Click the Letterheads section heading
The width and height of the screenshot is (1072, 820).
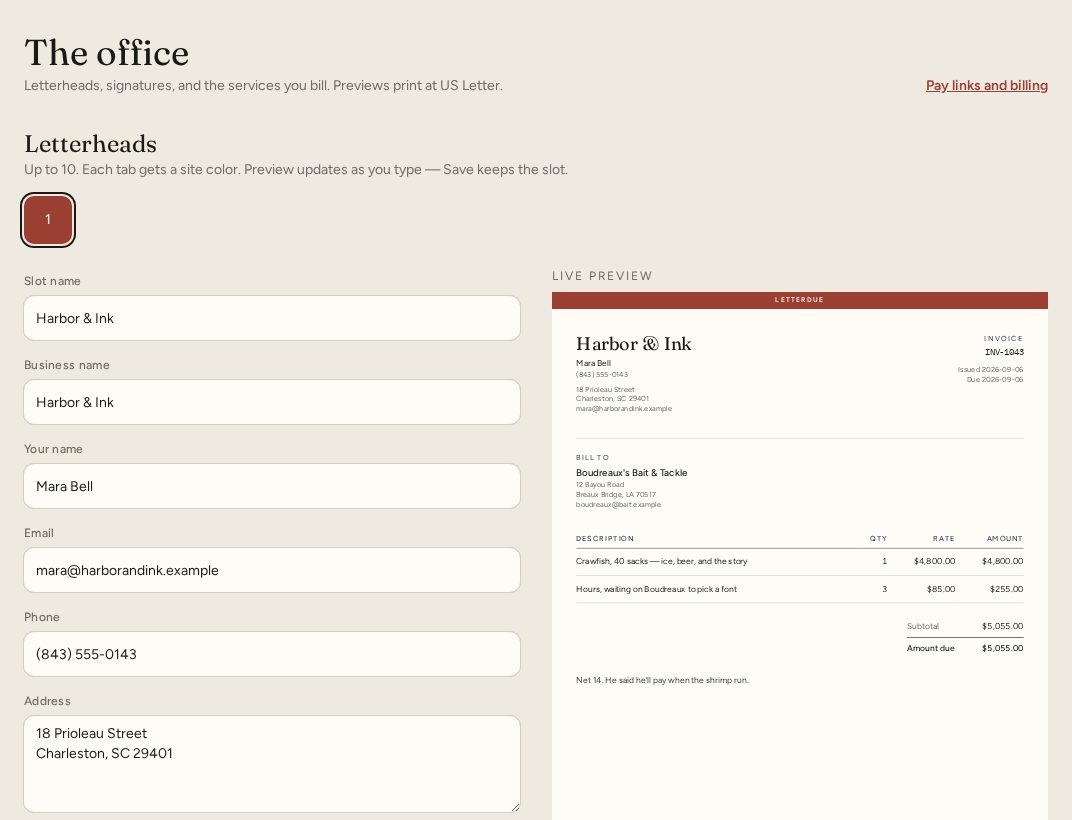click(90, 144)
